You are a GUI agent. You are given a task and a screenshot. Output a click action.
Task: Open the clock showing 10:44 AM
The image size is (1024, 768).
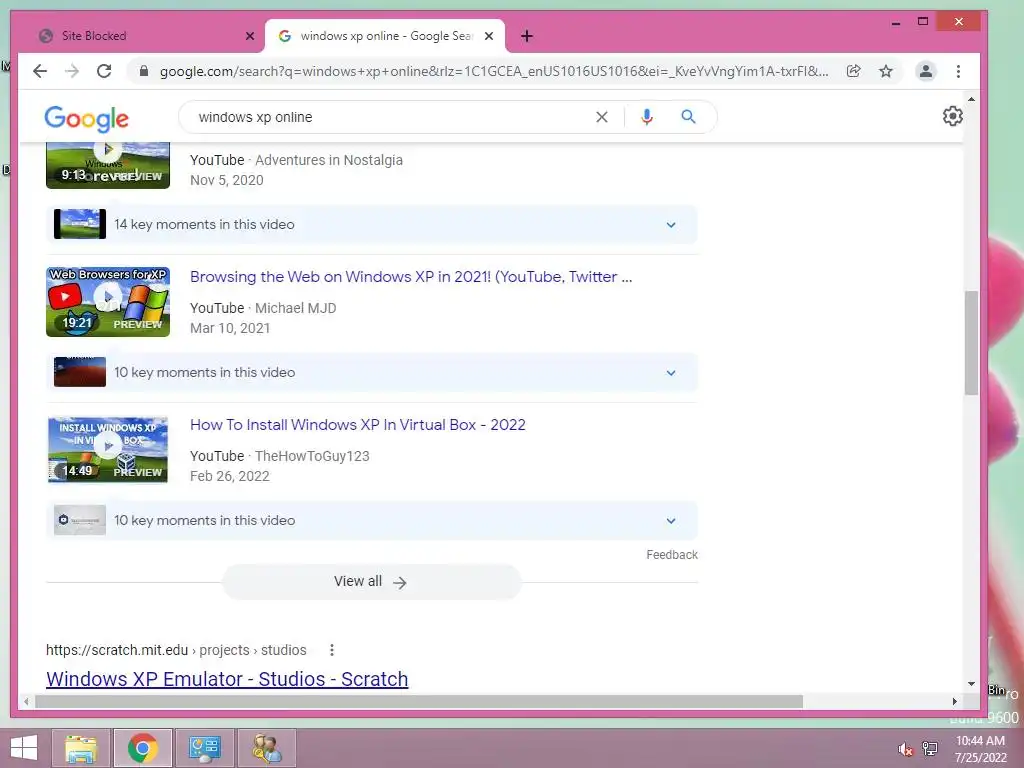[980, 749]
